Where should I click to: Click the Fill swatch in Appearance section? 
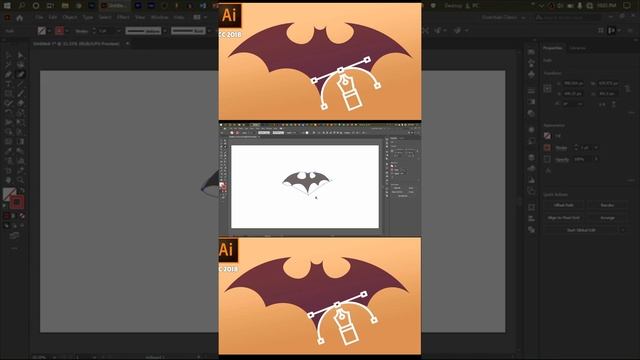tap(547, 136)
